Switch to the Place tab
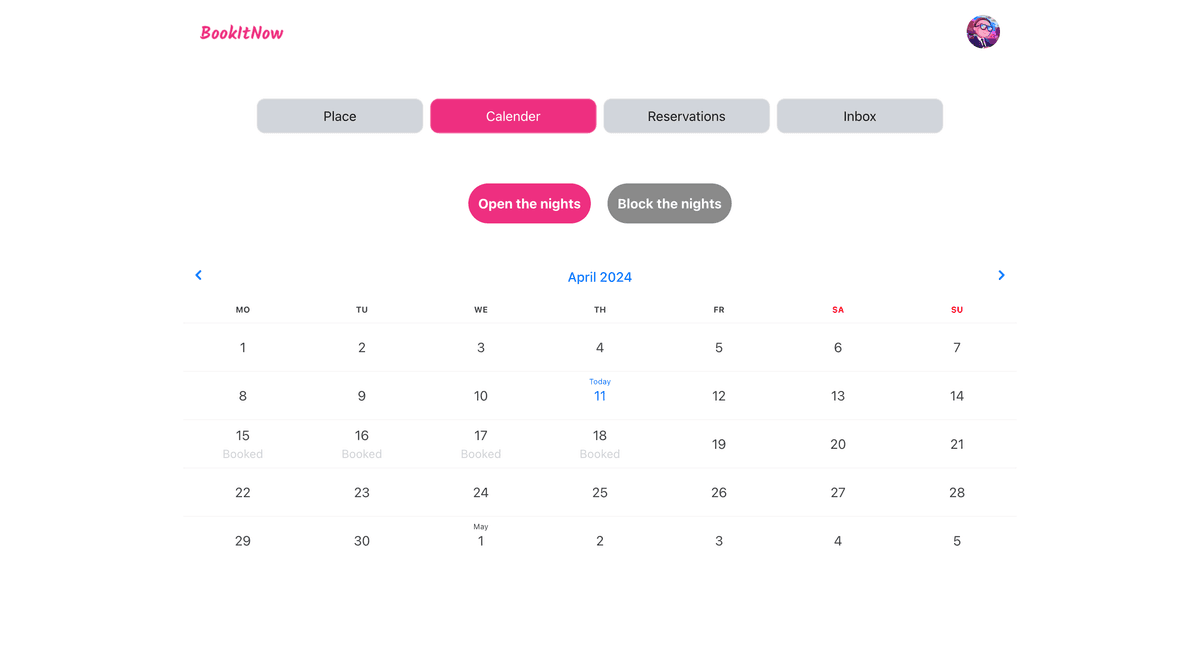The image size is (1200, 656). coord(340,116)
